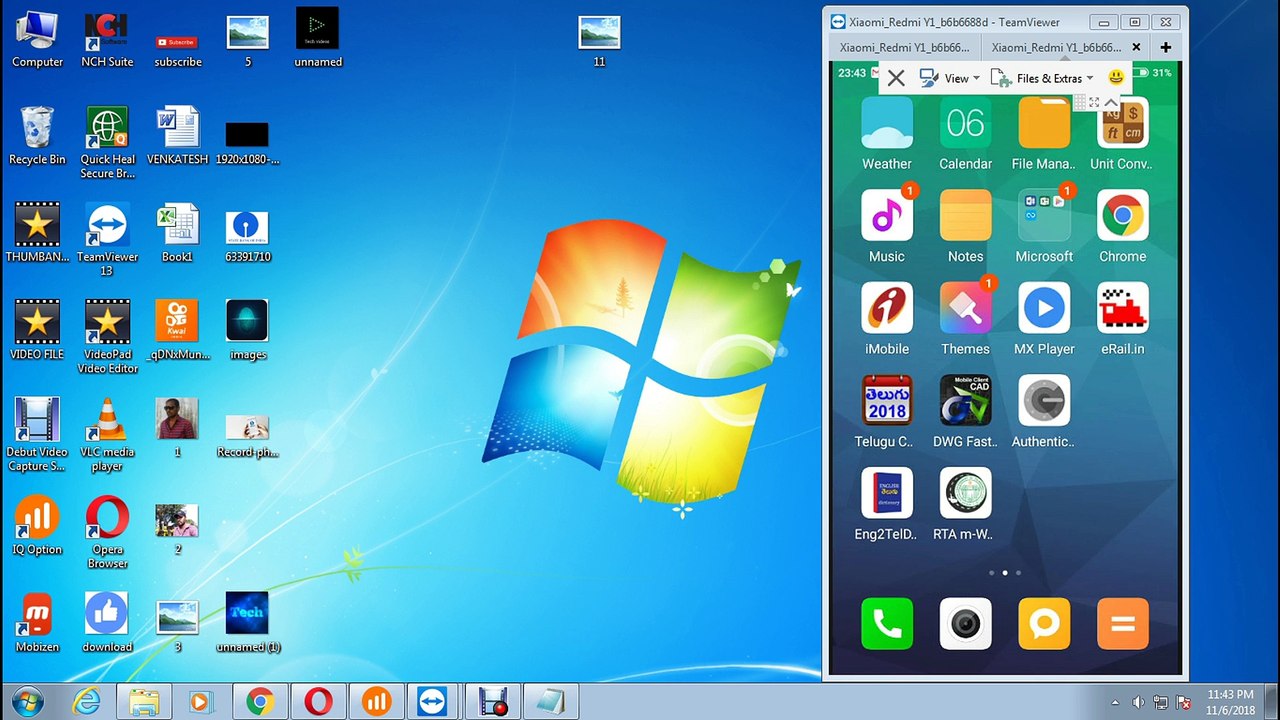
Task: Launch the DWG FastView CAD app
Action: 965,400
